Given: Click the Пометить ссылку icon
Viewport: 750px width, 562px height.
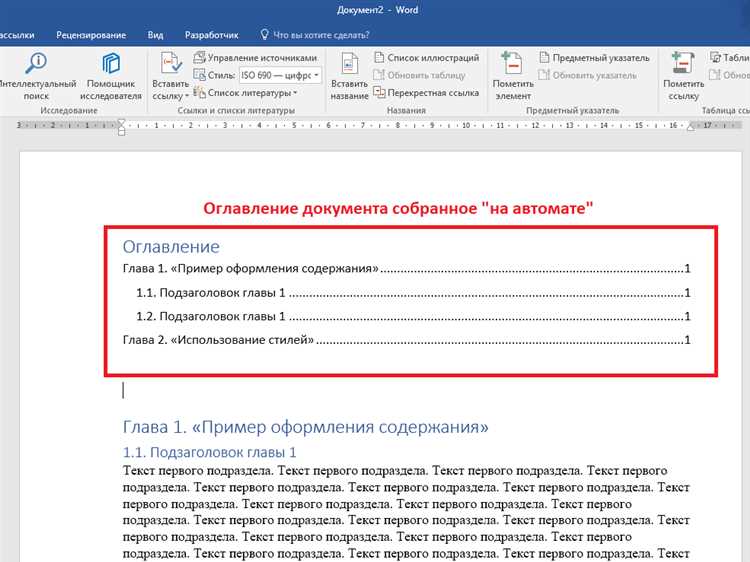Looking at the screenshot, I should coord(683,63).
